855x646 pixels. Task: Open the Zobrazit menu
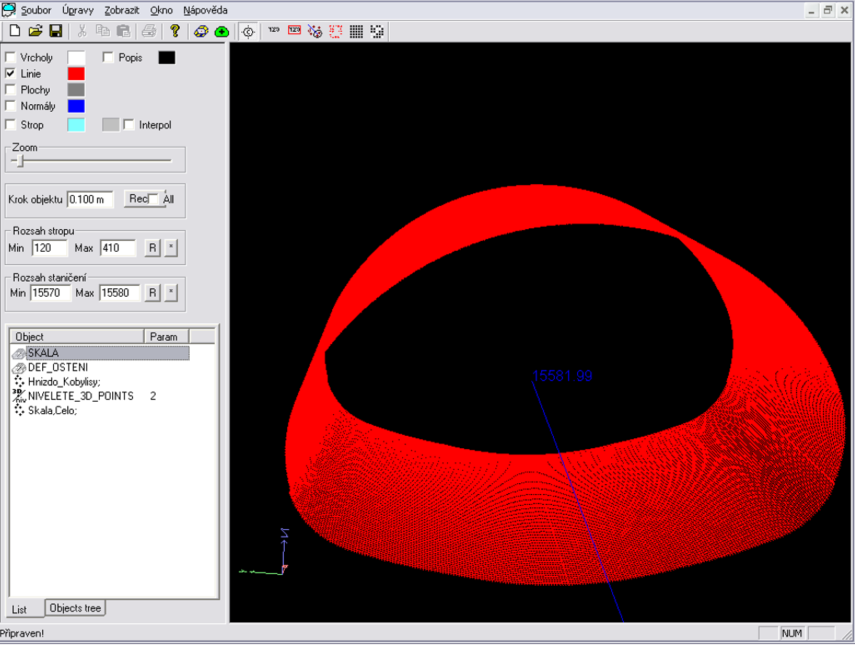click(x=120, y=10)
